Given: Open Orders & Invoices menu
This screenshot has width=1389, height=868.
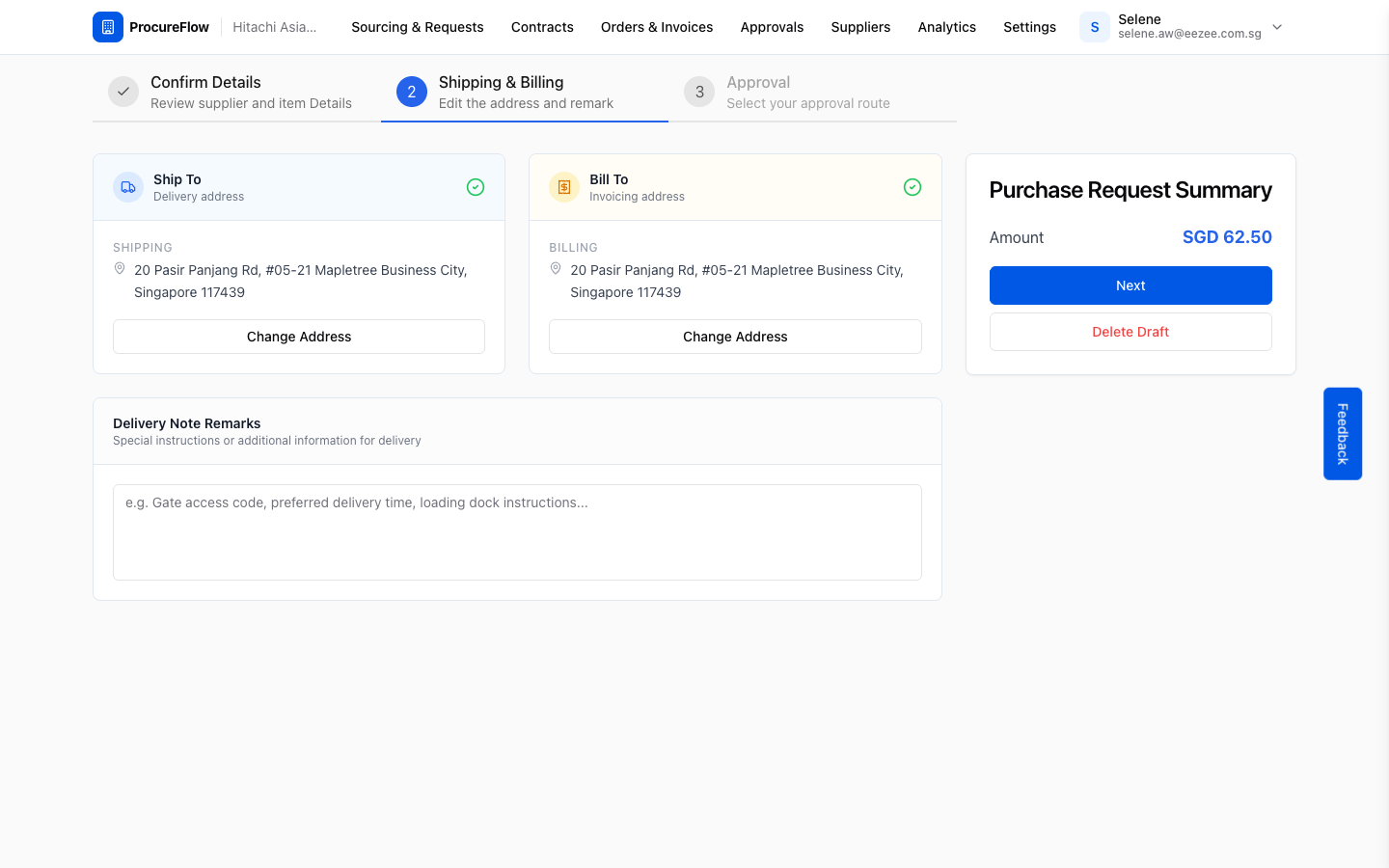Looking at the screenshot, I should tap(657, 27).
